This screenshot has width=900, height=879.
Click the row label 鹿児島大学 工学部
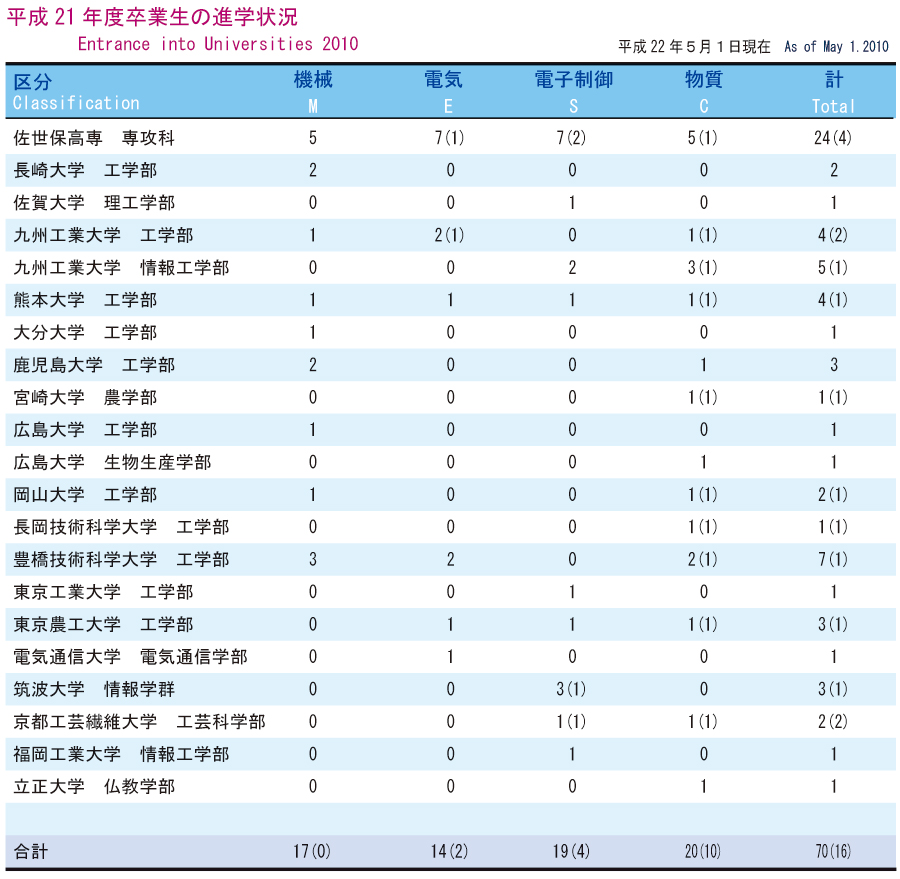click(x=94, y=365)
